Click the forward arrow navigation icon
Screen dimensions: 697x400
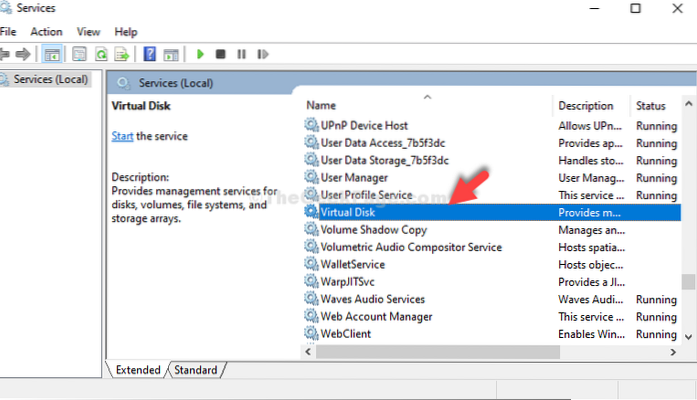22,54
